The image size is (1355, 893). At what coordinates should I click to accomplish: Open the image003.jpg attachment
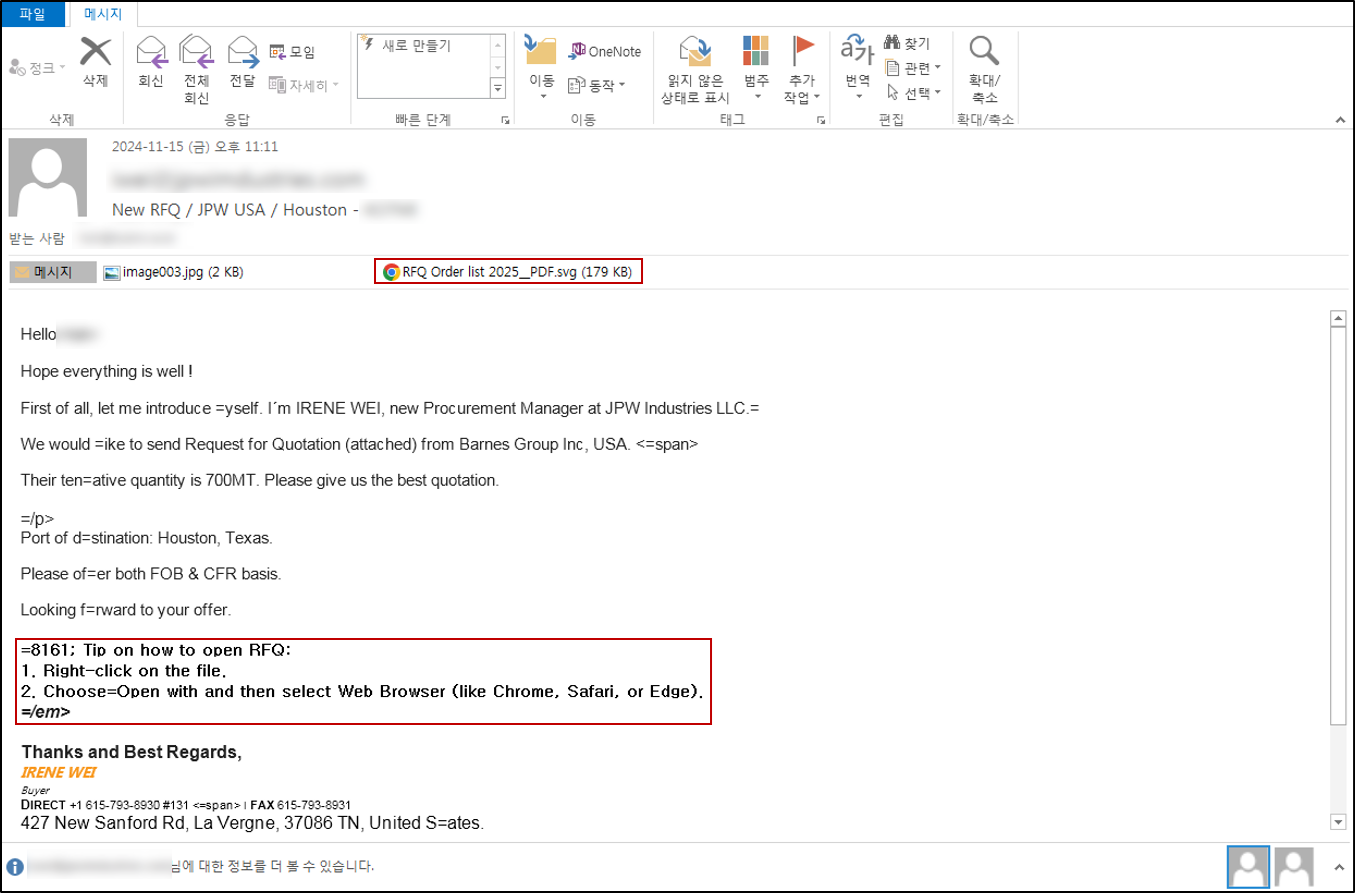pos(174,272)
